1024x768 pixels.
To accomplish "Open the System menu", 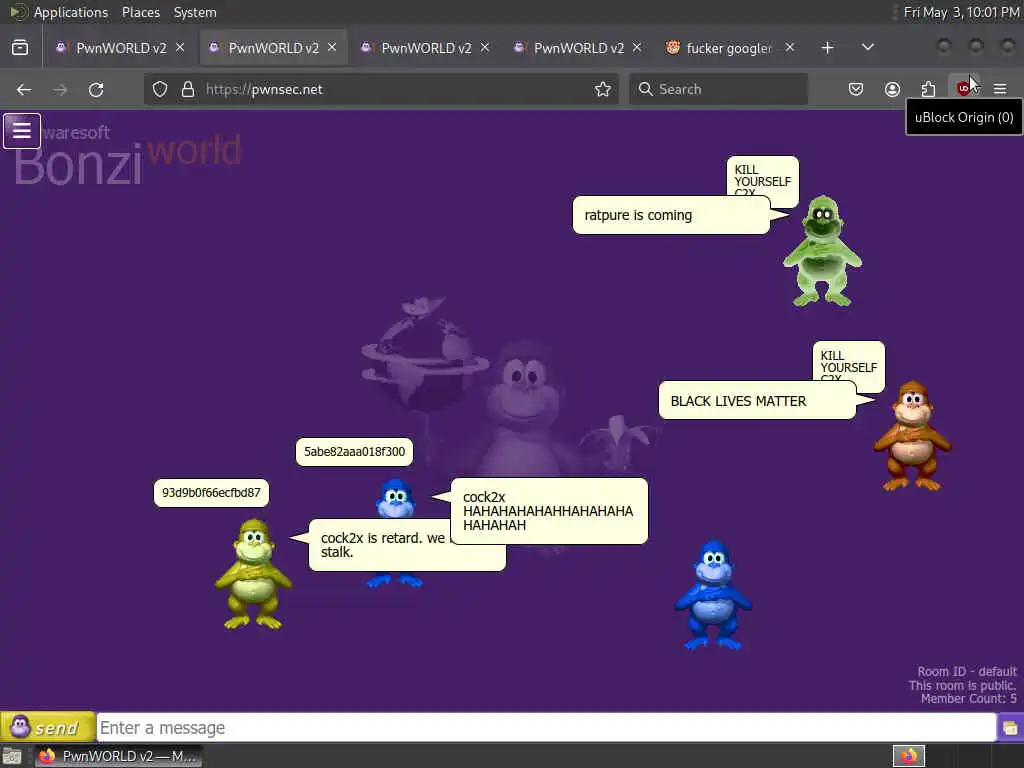I will click(195, 12).
